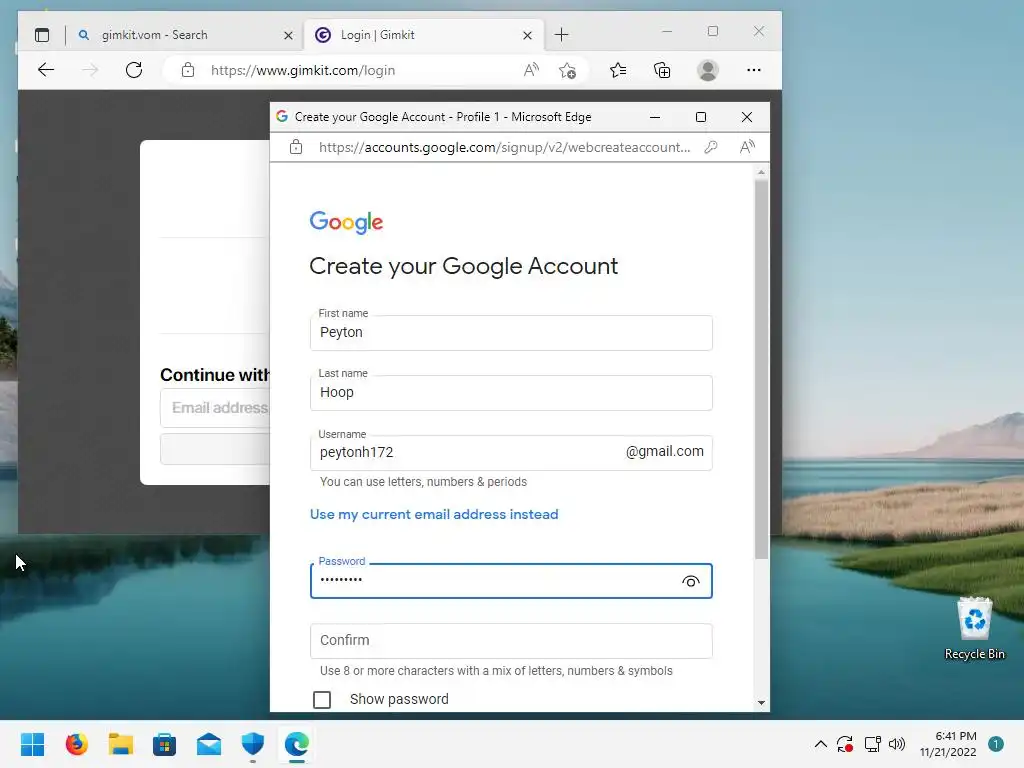Click popup scrollbar down arrow

coord(761,703)
